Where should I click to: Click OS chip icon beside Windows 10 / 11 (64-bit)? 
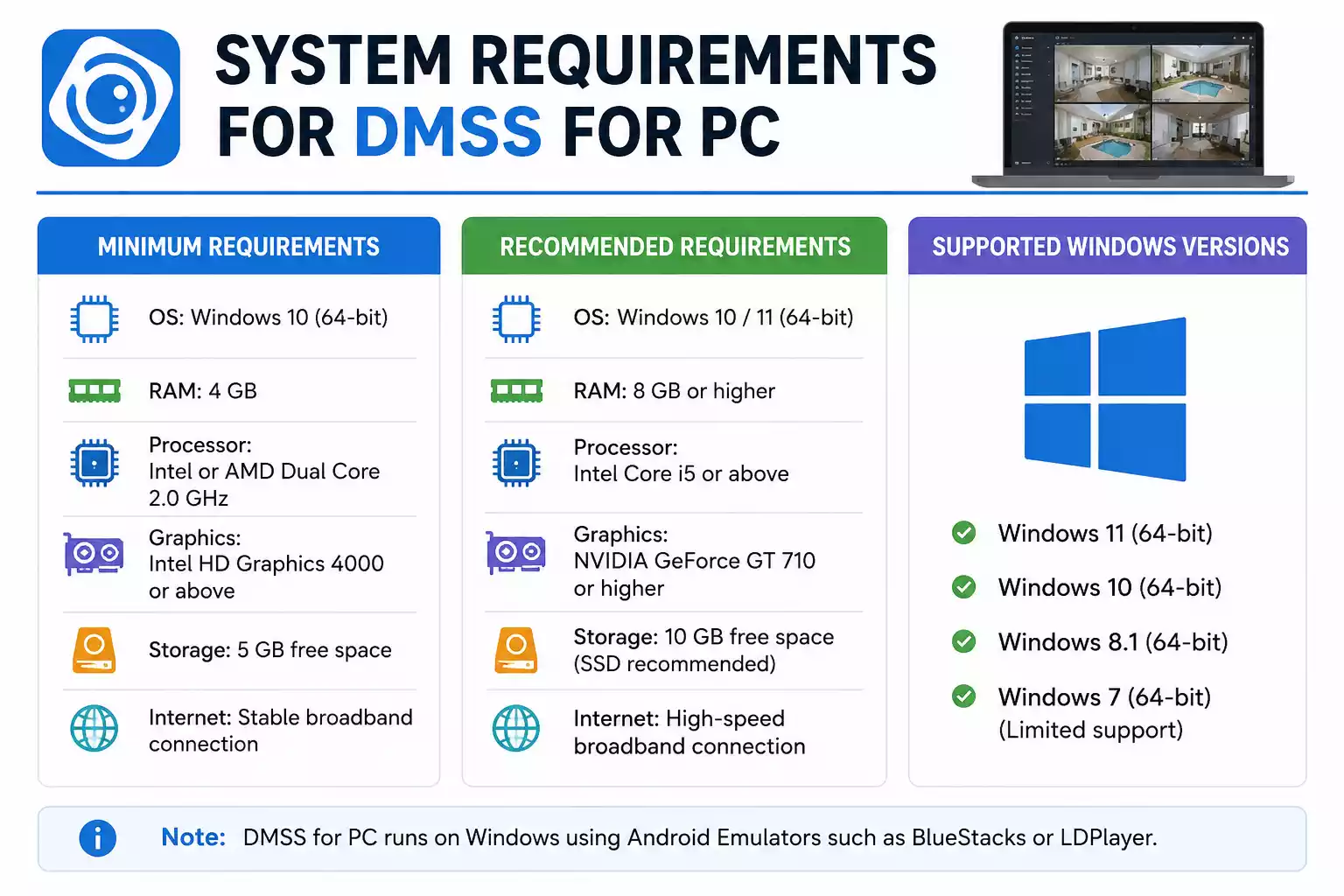(516, 318)
